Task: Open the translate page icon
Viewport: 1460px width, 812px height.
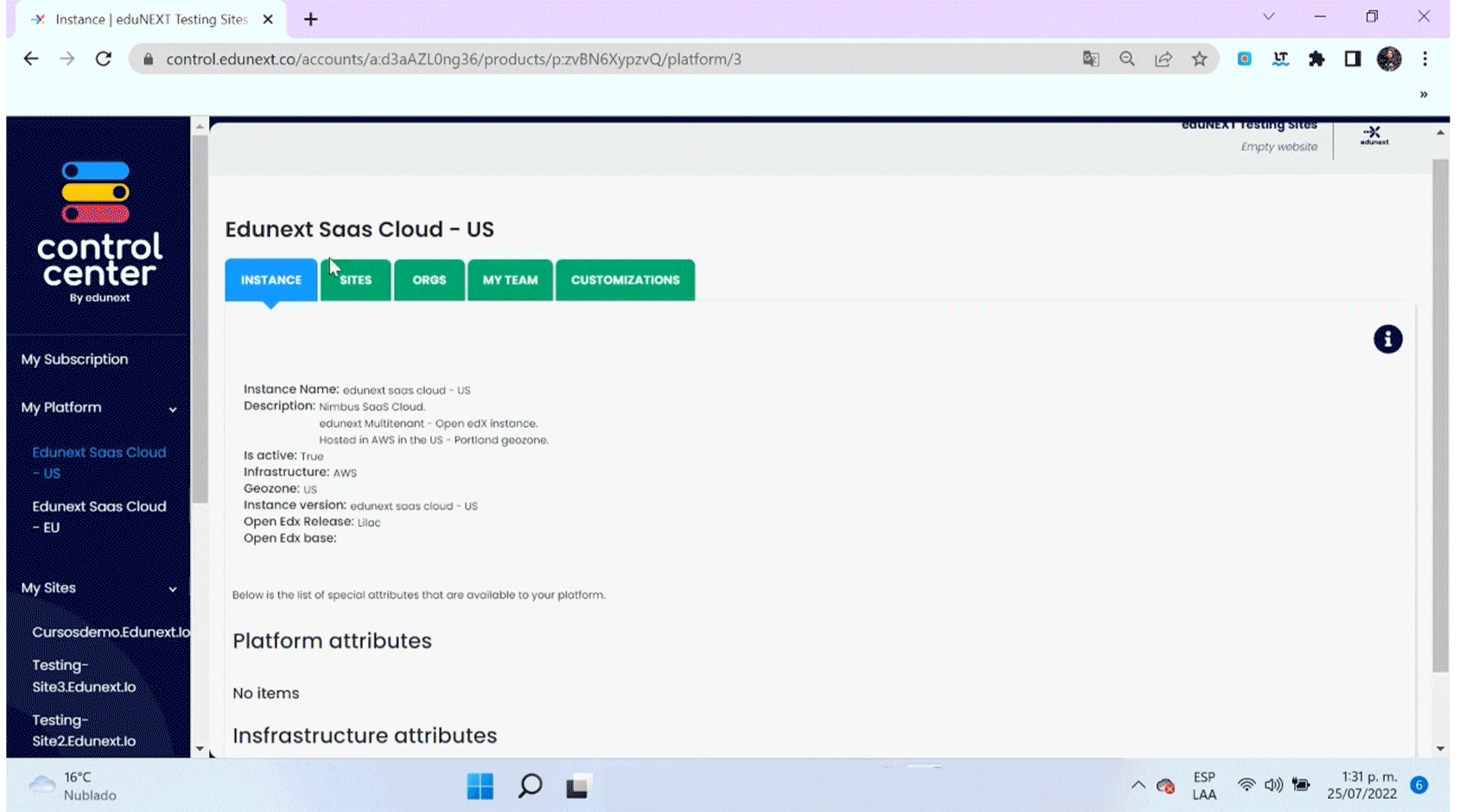Action: click(x=1091, y=59)
